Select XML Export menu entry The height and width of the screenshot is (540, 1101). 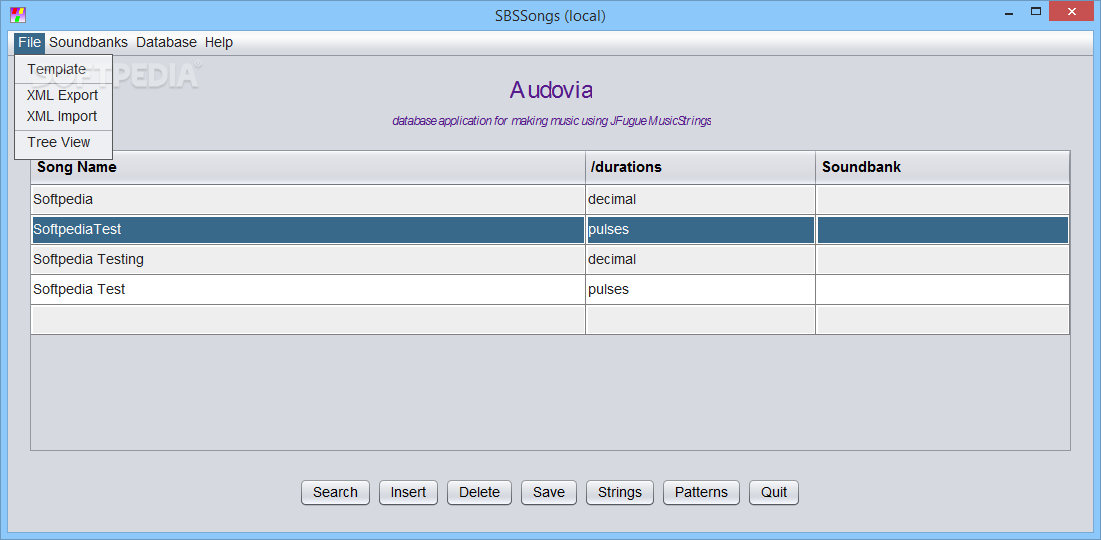point(63,96)
